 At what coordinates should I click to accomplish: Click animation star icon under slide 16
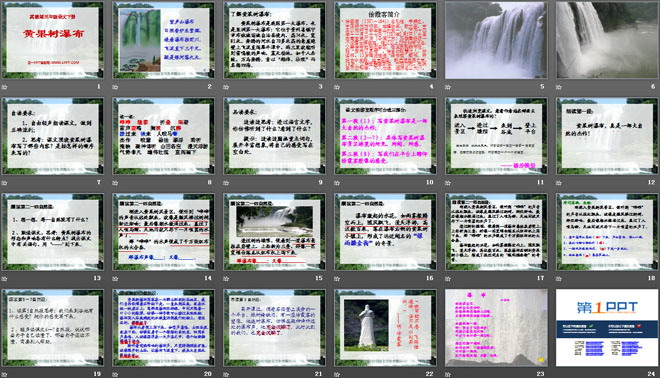337,278
